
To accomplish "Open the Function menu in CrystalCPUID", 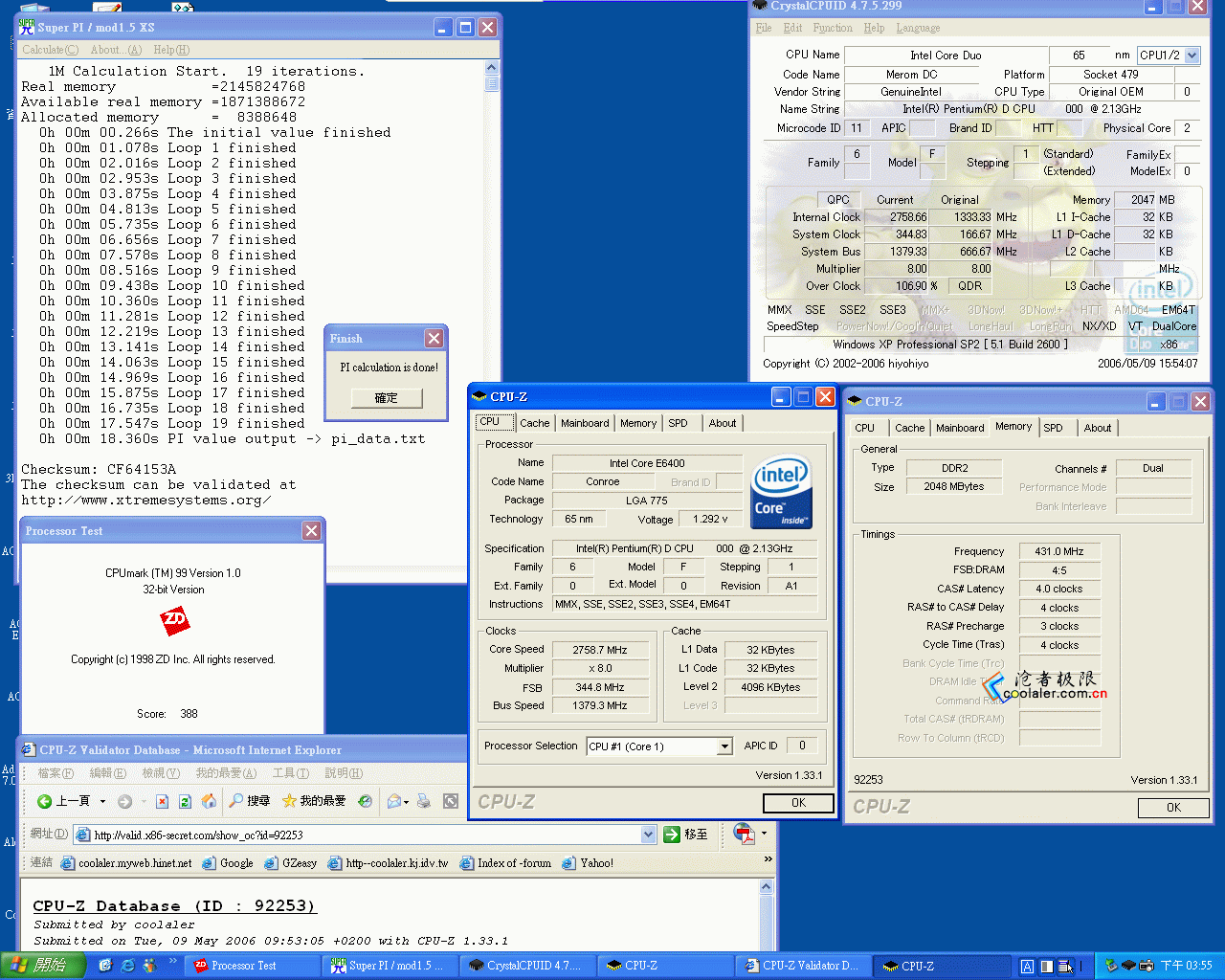I will [x=833, y=28].
